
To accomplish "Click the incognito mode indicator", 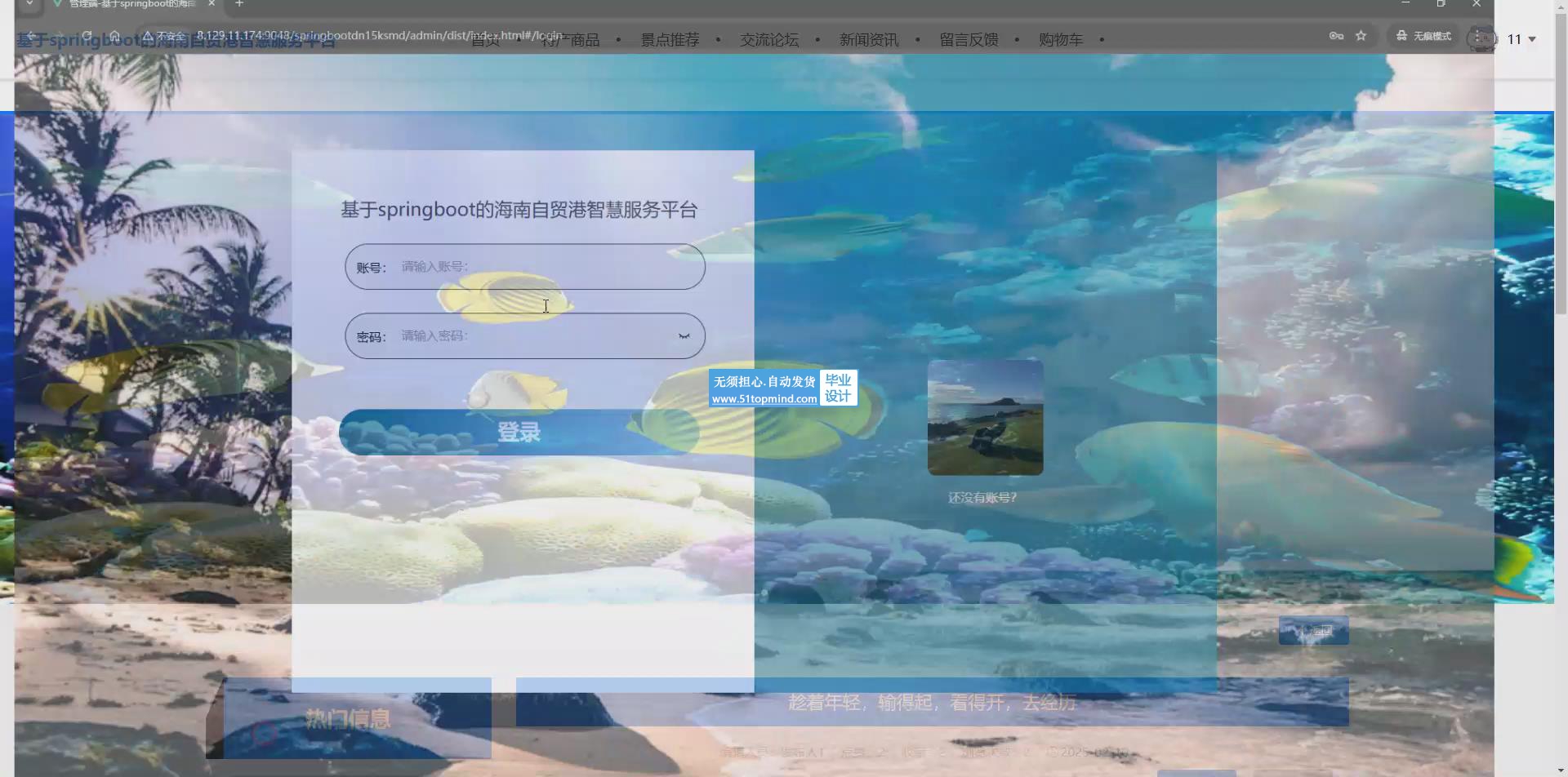I will point(1423,36).
